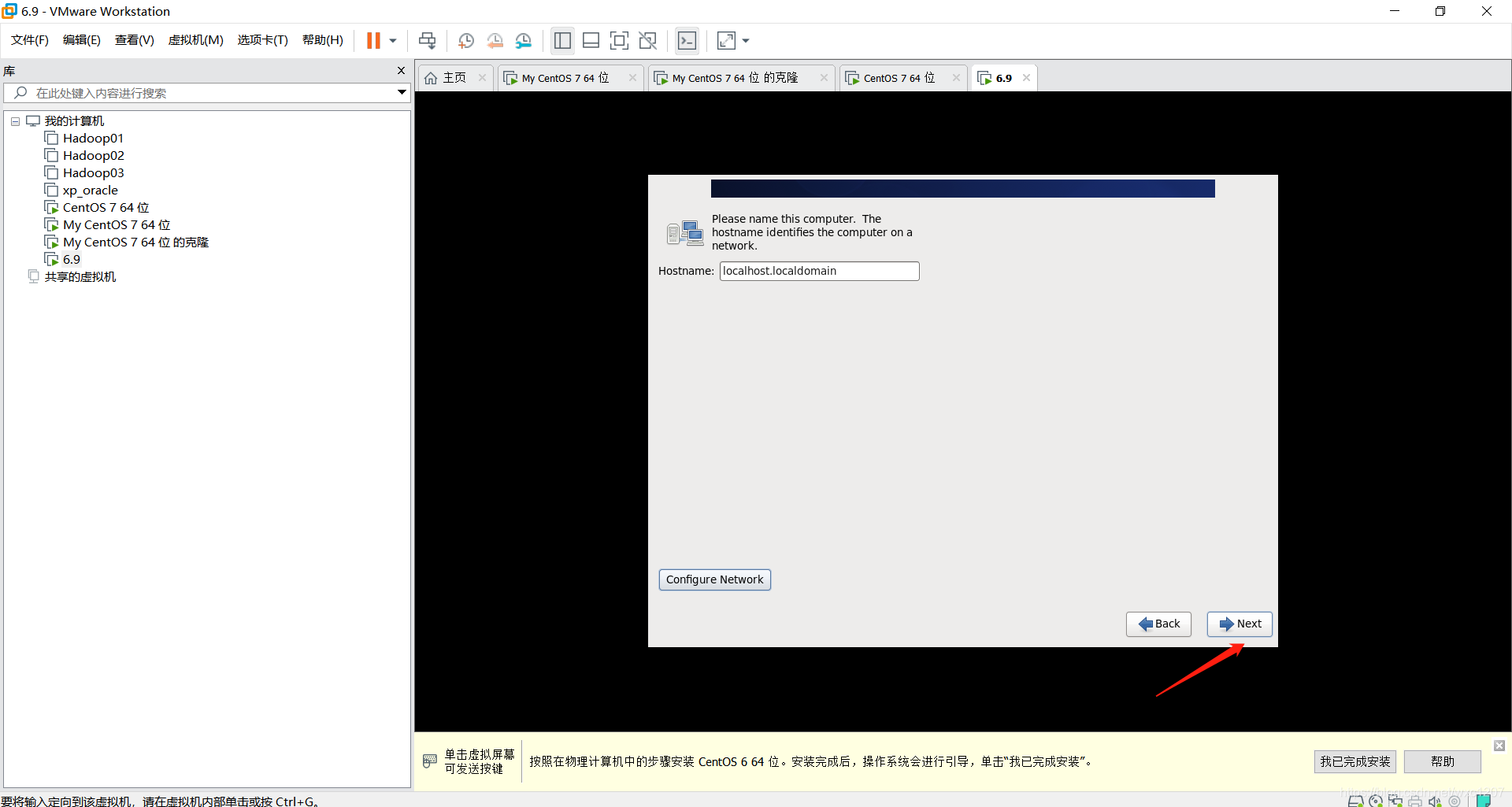Click the Configure Network button

click(x=715, y=579)
